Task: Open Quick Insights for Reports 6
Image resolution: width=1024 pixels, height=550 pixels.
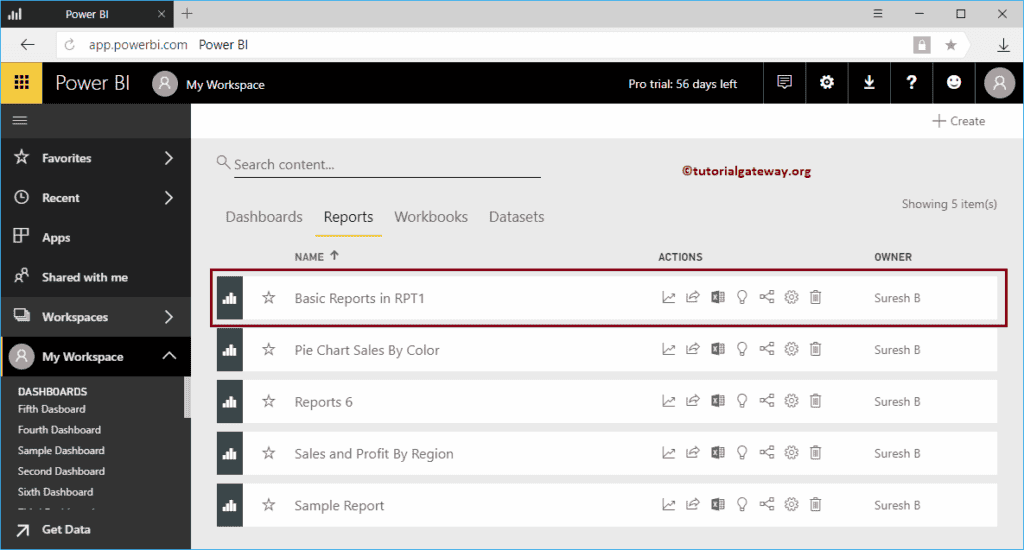Action: pyautogui.click(x=742, y=401)
